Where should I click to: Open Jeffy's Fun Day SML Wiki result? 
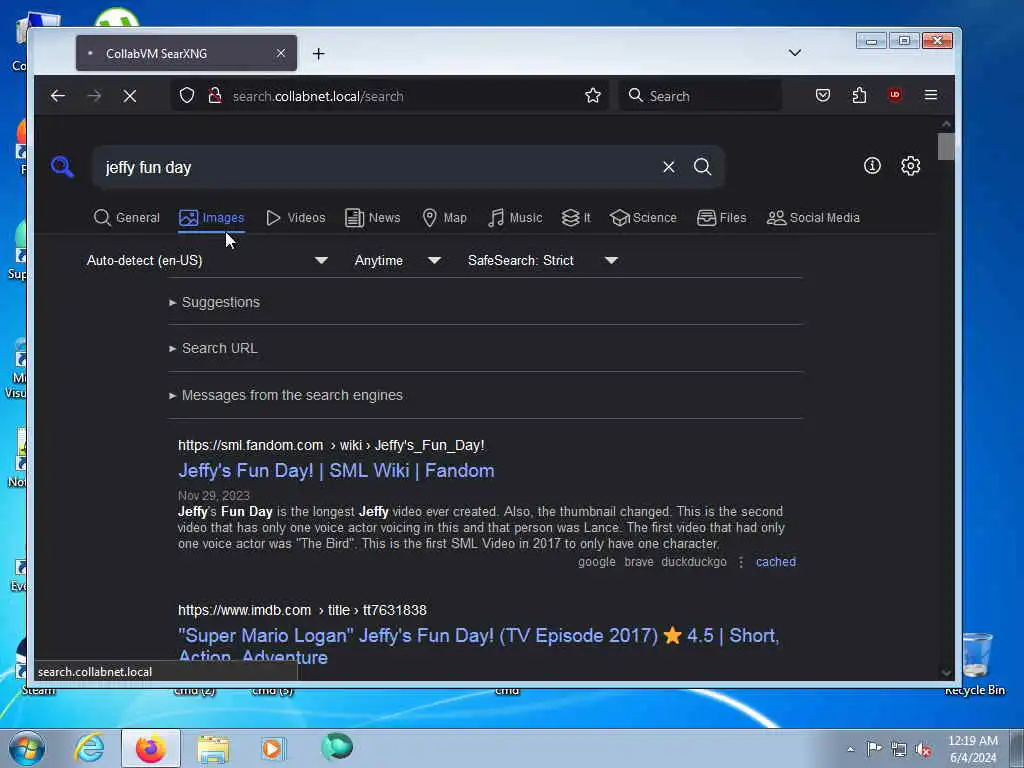(336, 470)
